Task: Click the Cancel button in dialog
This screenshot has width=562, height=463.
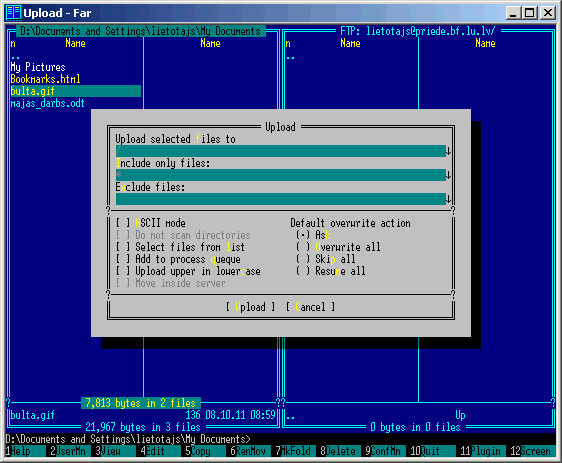Action: pos(310,307)
